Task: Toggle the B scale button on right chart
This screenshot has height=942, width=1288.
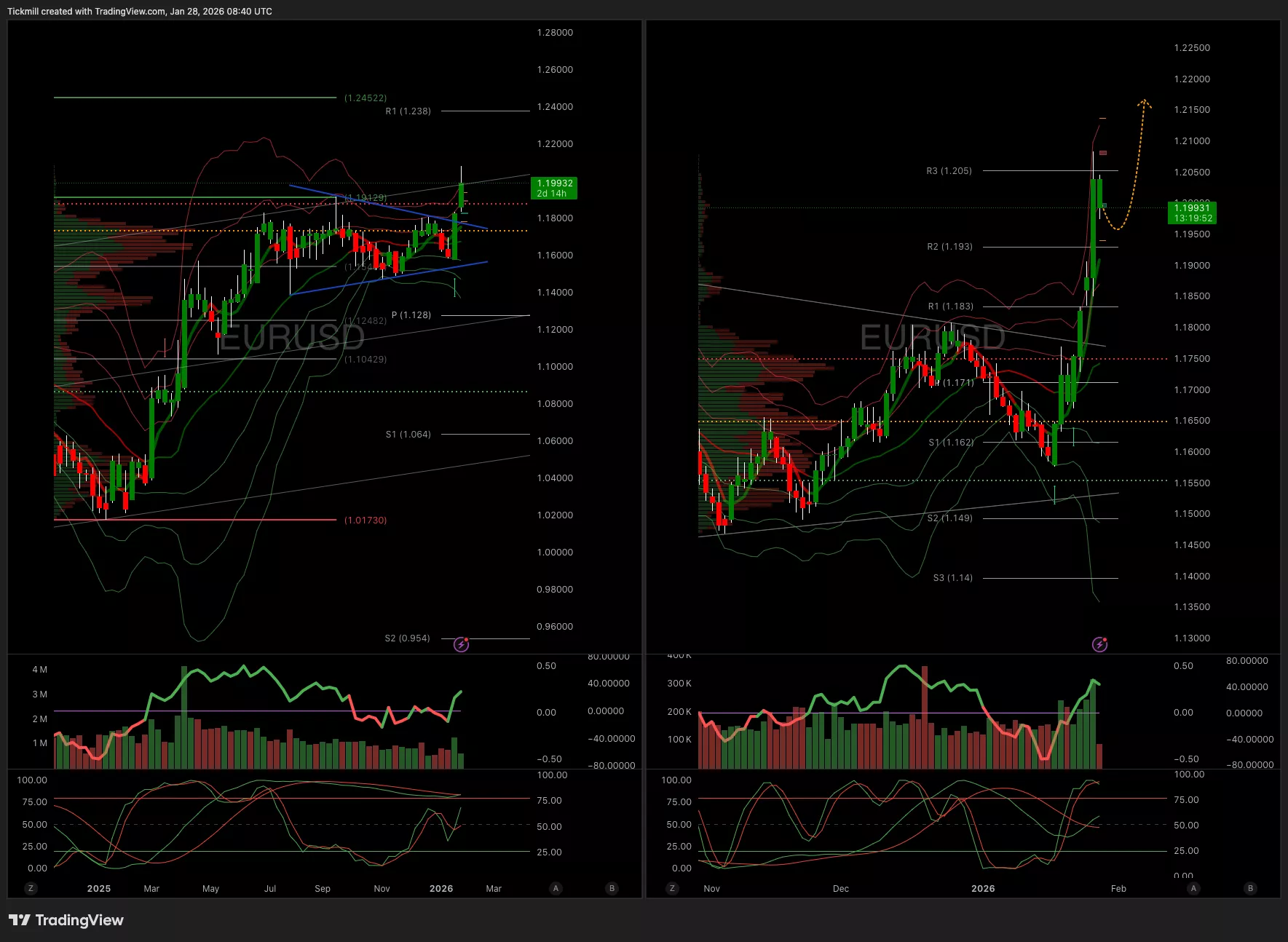Action: coord(1251,888)
